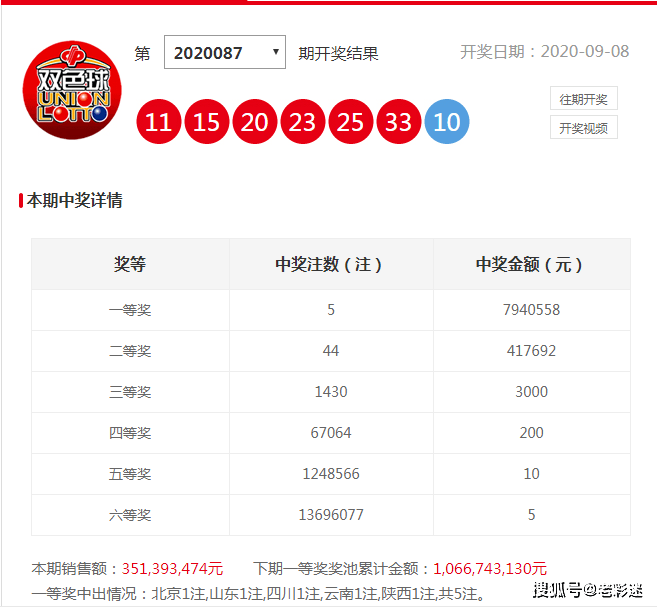Click the 中奖注数（注） column header
This screenshot has height=607, width=657.
[328, 264]
